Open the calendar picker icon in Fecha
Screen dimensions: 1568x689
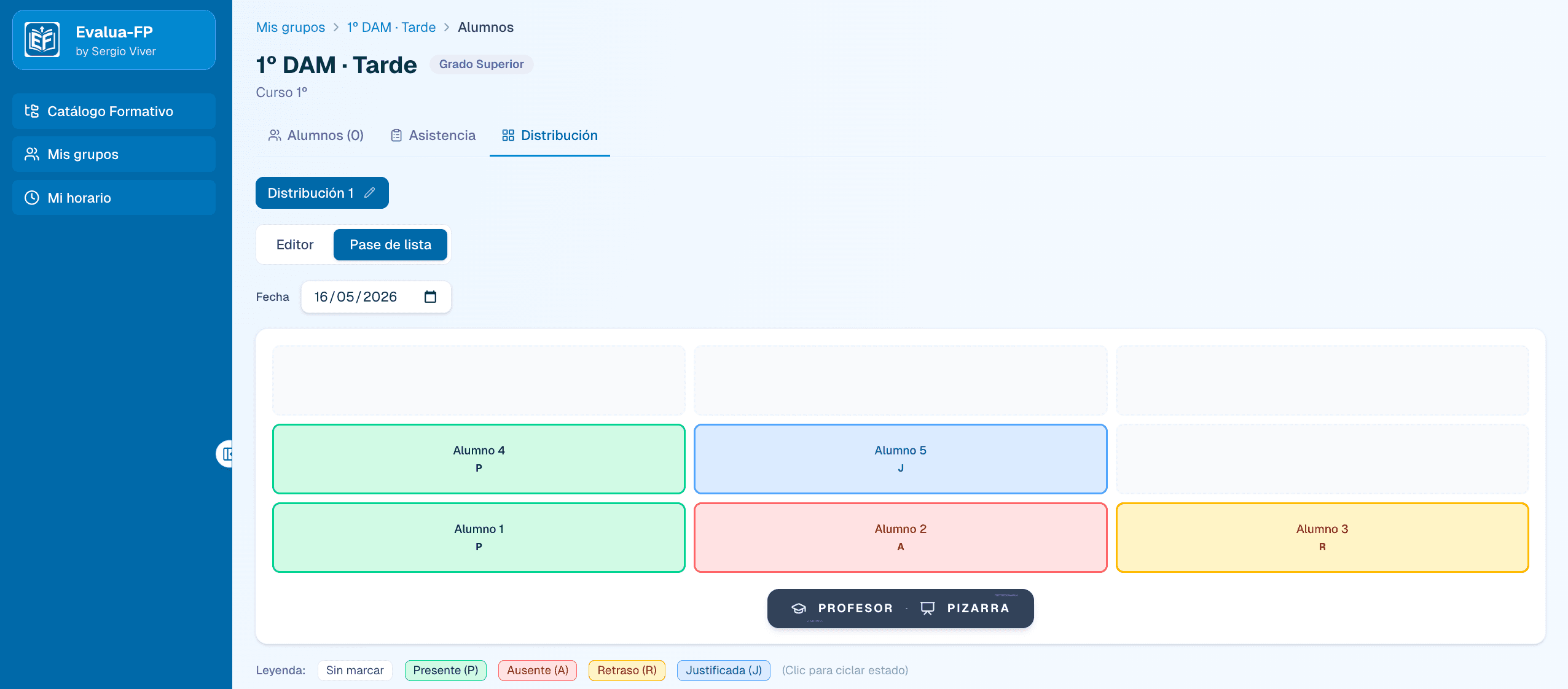(x=430, y=297)
